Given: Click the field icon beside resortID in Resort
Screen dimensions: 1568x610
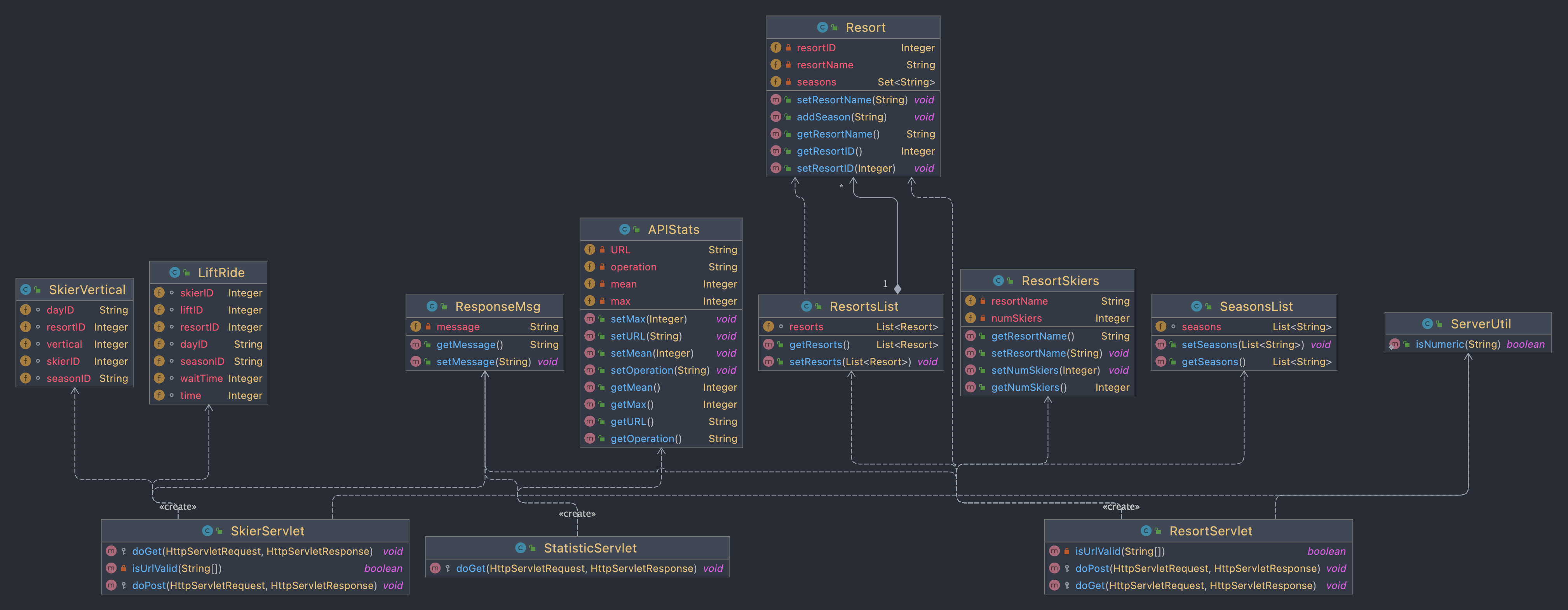Looking at the screenshot, I should tap(775, 47).
